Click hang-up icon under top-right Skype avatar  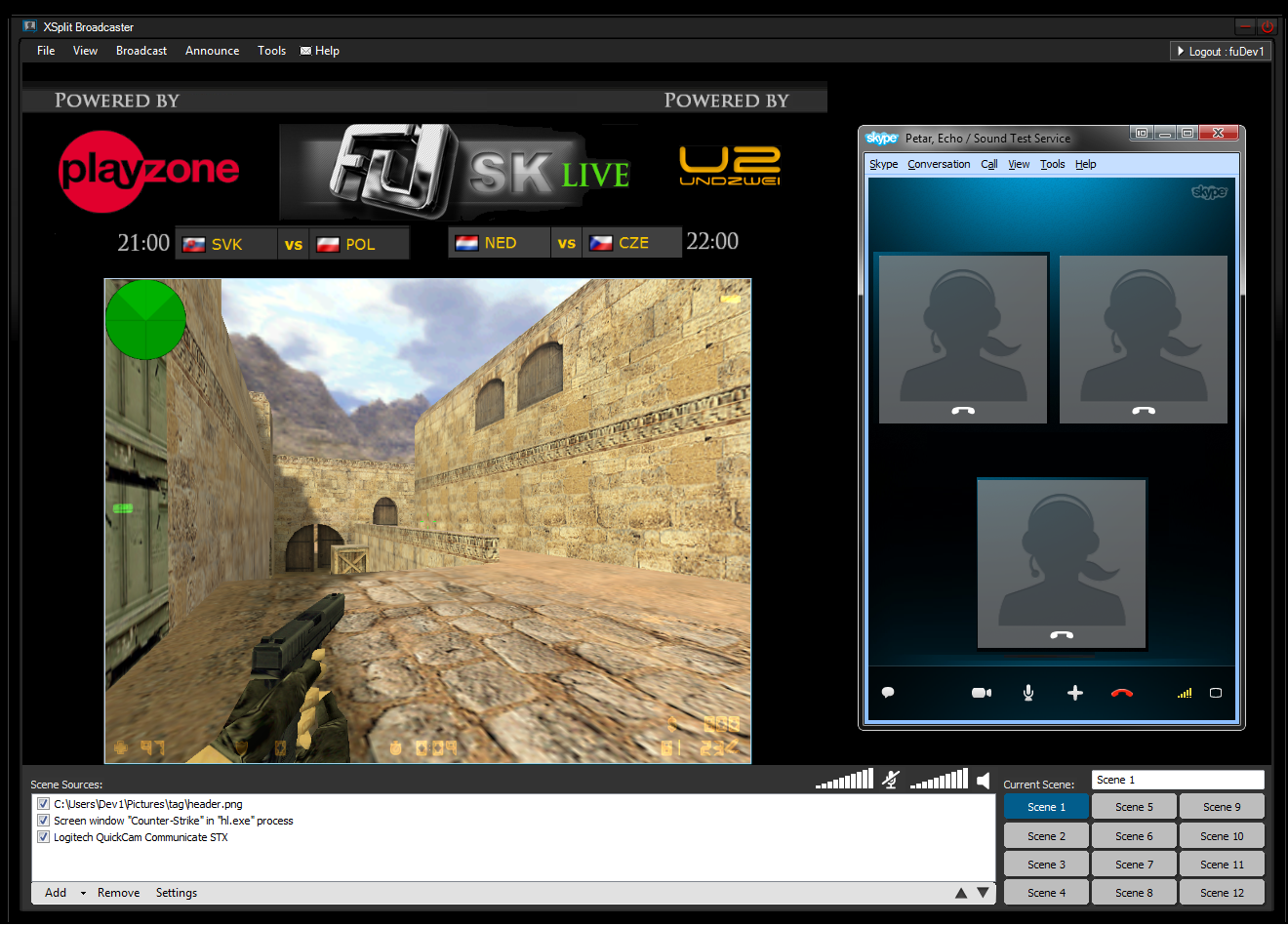(1144, 411)
